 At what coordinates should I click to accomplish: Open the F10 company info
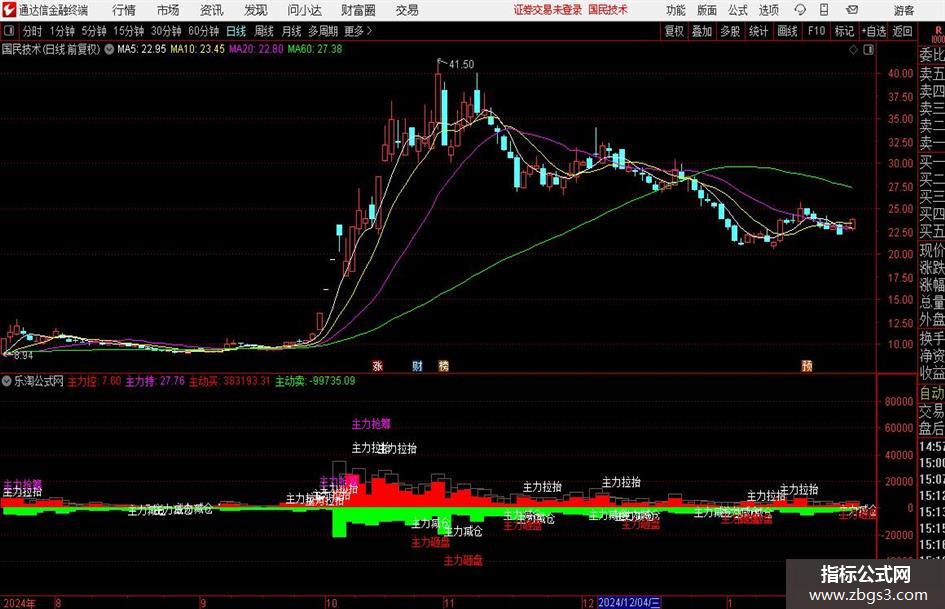(816, 31)
